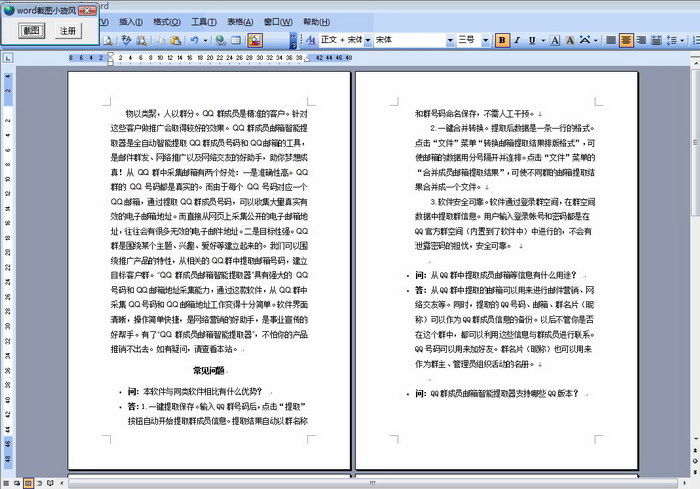Click the question line 本软件与同类软件相比有什么优势？

202,392
